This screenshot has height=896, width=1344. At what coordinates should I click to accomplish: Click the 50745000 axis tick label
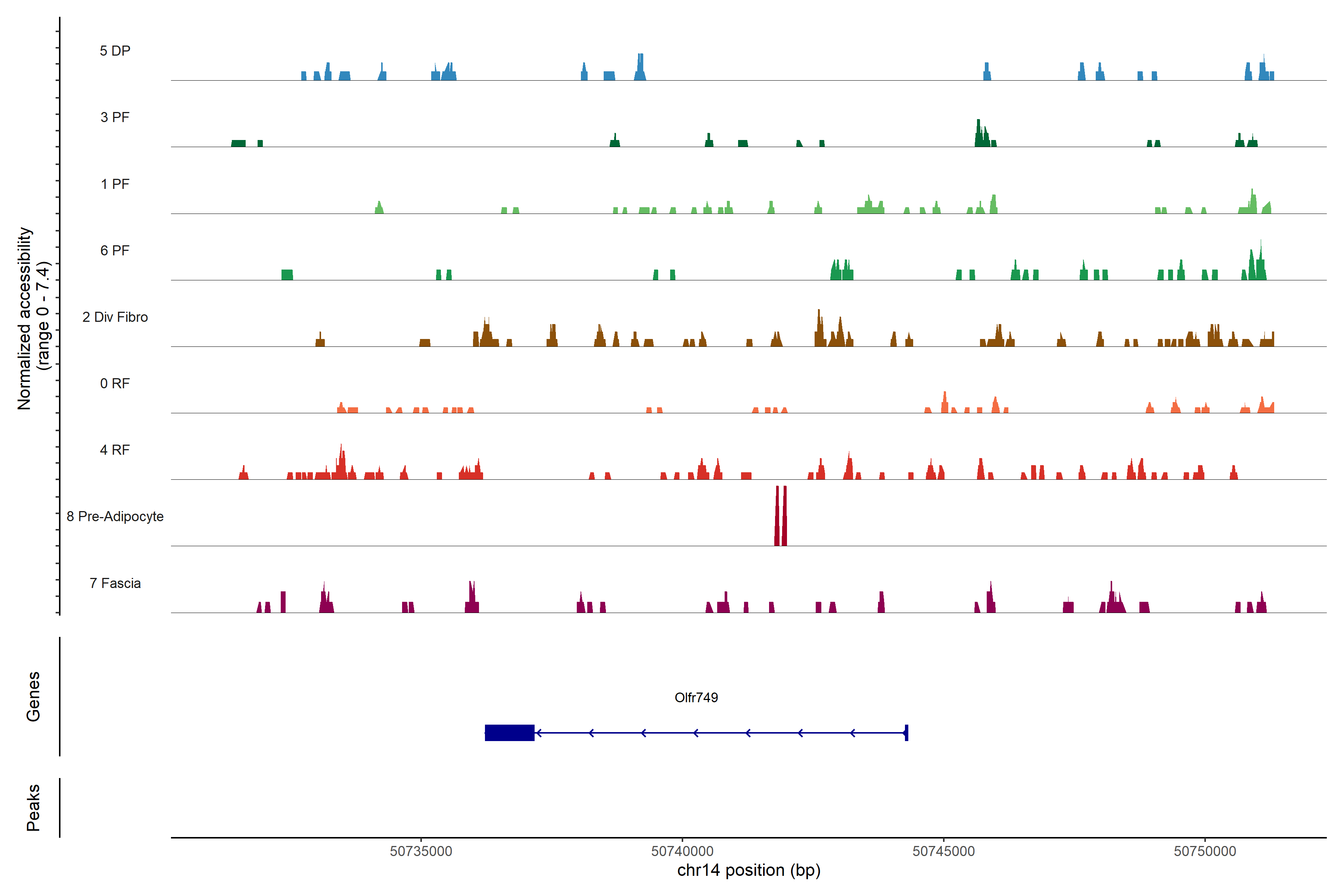(943, 851)
